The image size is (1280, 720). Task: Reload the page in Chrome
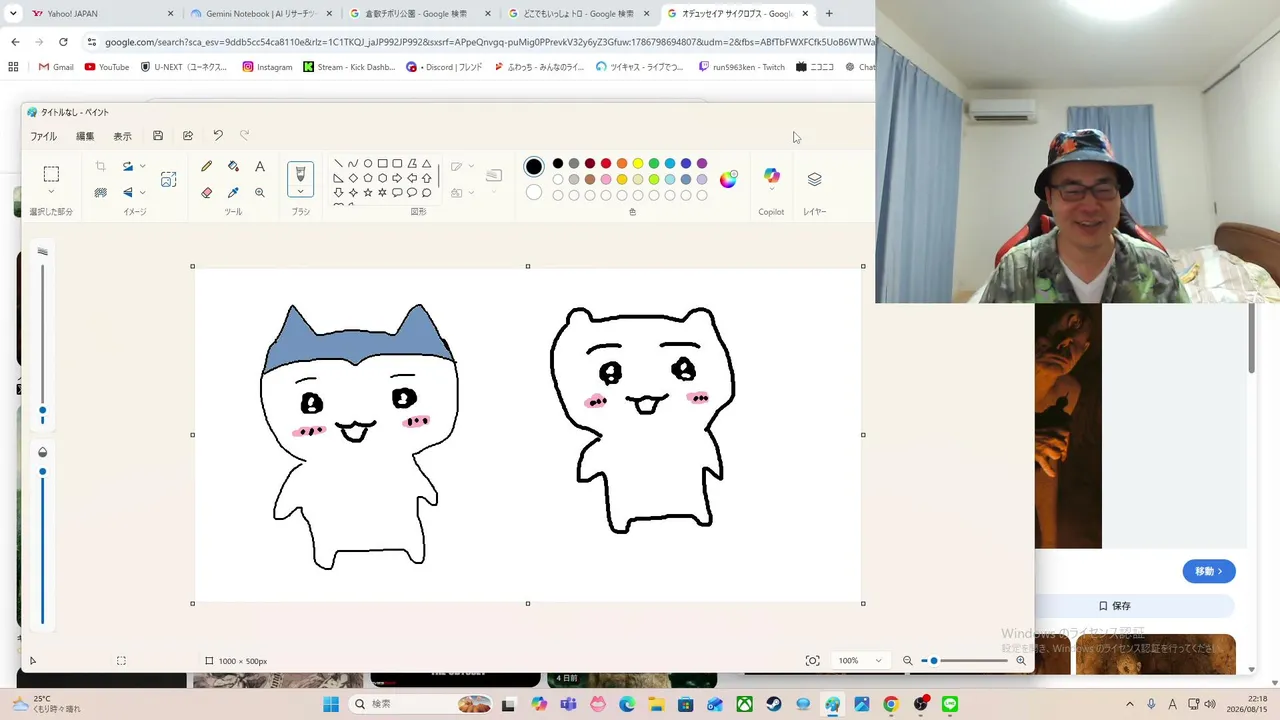click(63, 42)
